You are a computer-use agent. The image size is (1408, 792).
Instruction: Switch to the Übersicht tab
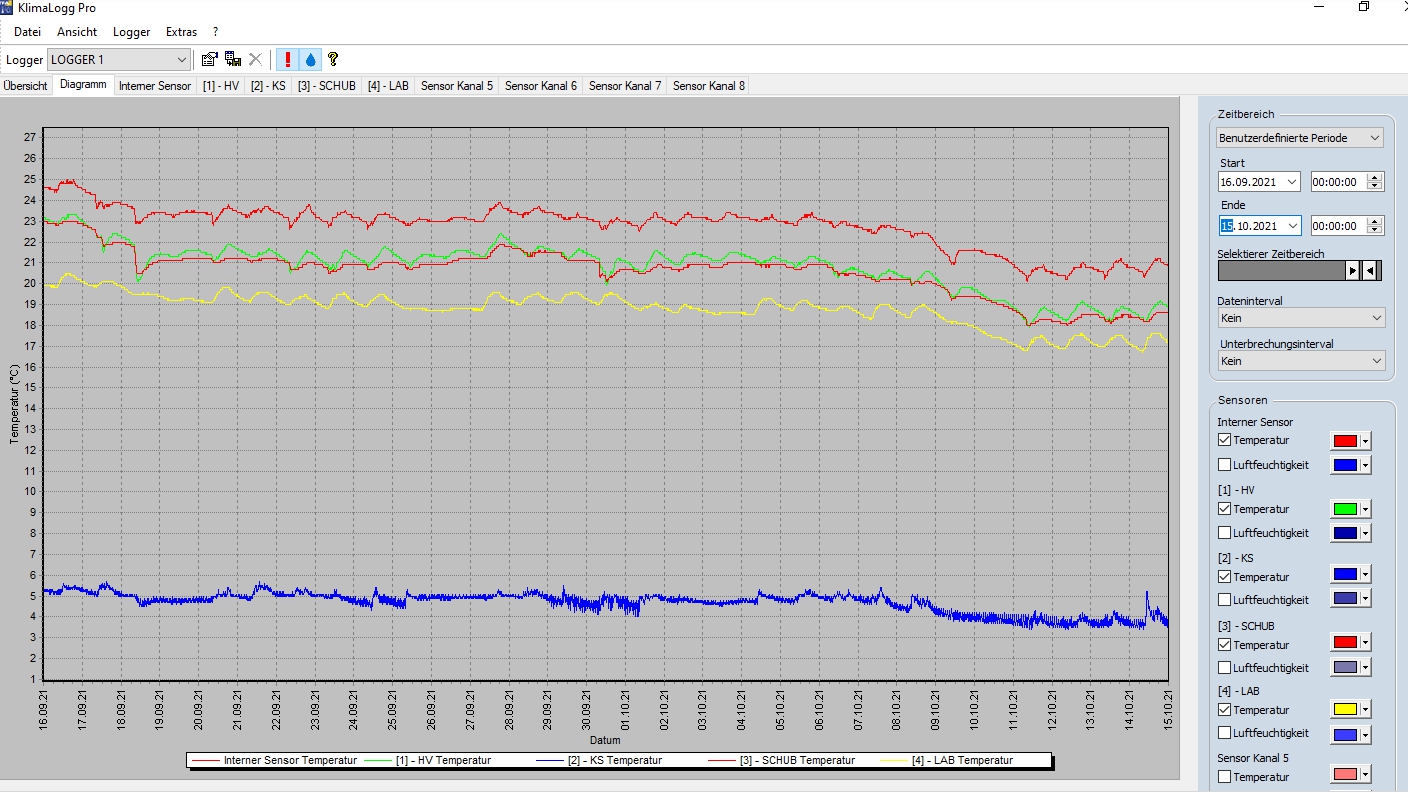26,86
